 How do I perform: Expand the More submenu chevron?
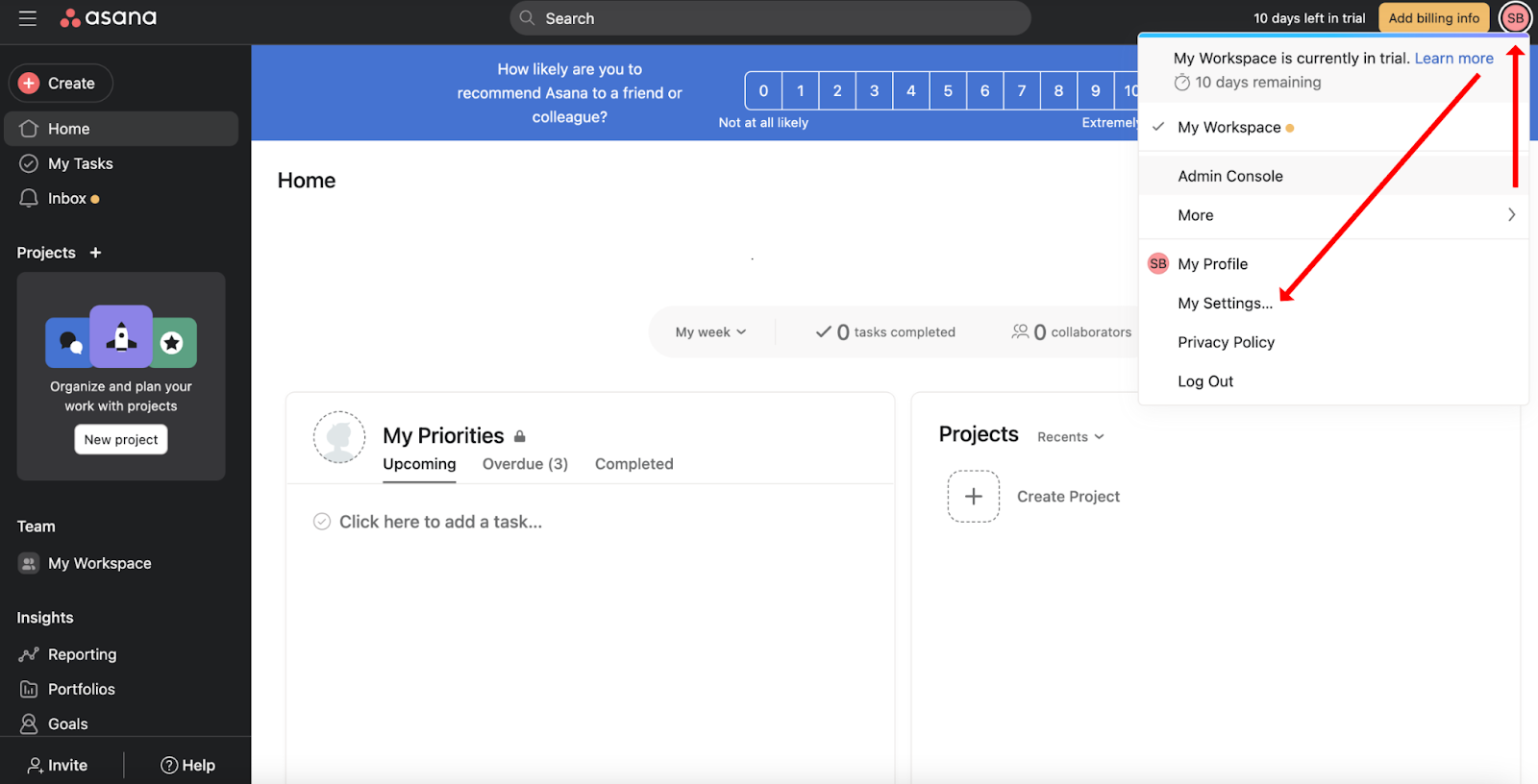tap(1511, 215)
